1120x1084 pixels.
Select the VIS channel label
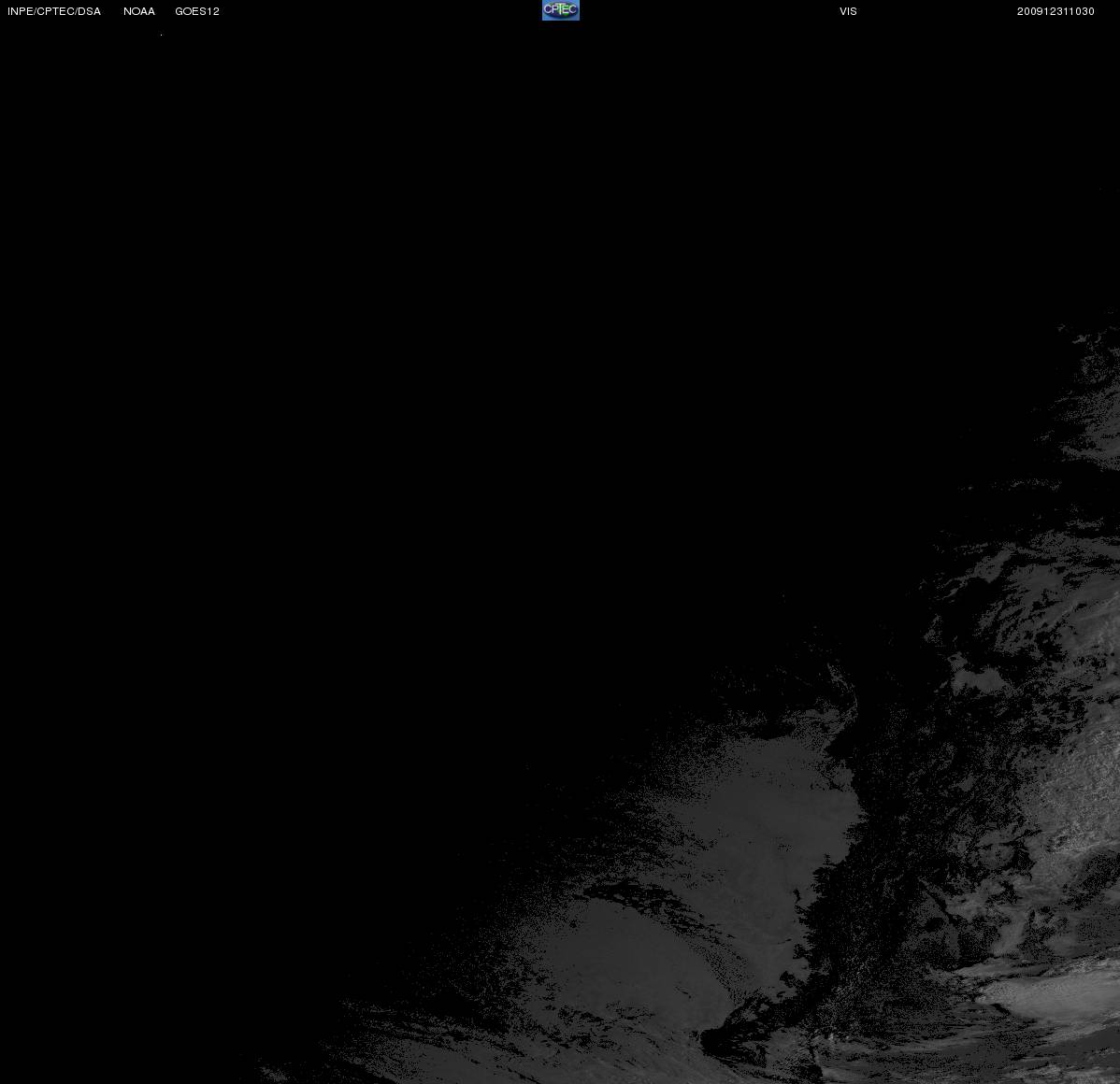(x=849, y=11)
